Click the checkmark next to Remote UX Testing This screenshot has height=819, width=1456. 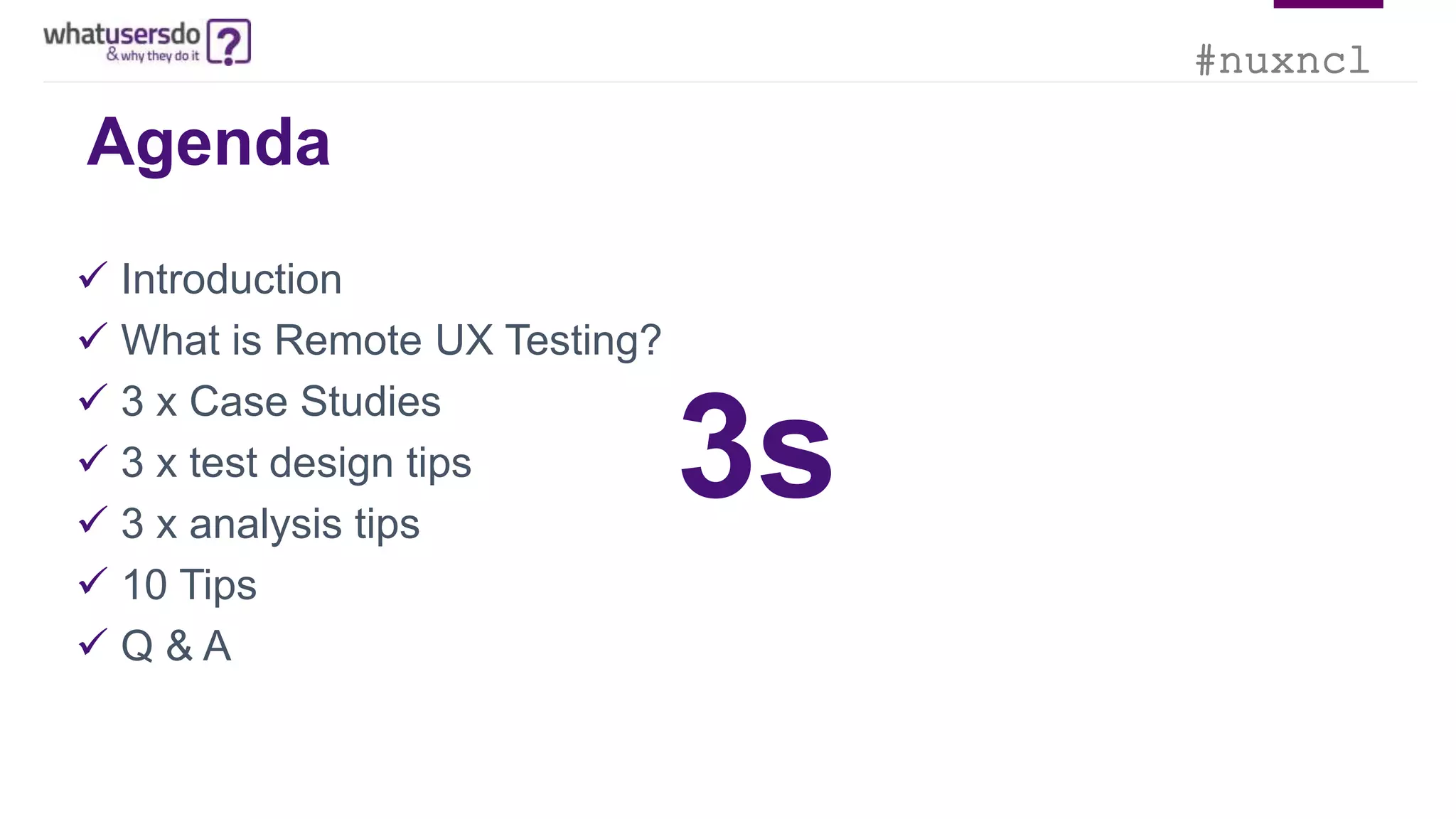[92, 336]
